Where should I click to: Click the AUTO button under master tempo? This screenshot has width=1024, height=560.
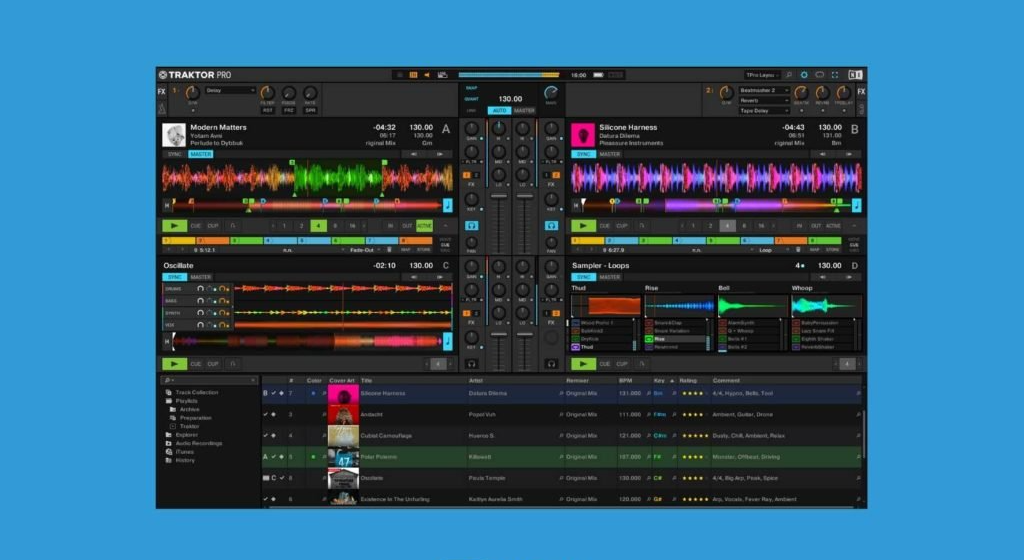point(499,110)
